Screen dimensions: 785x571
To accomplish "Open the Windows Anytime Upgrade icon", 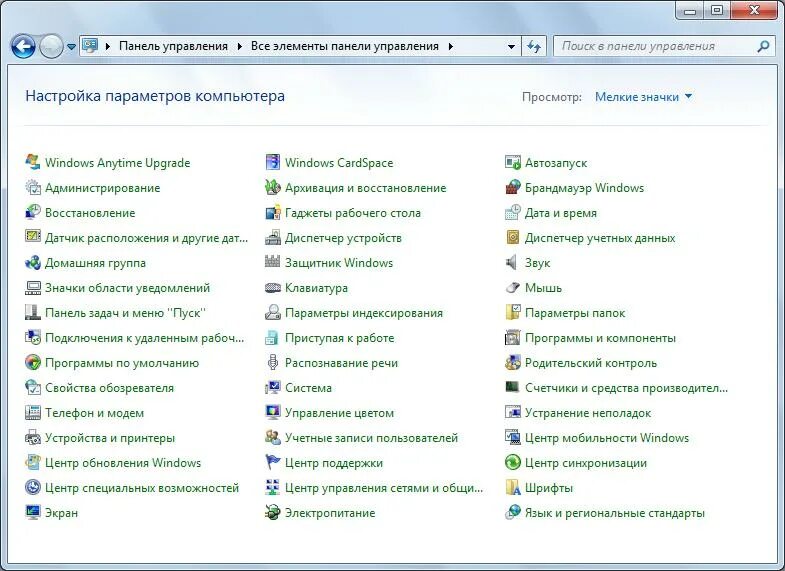I will (x=33, y=162).
